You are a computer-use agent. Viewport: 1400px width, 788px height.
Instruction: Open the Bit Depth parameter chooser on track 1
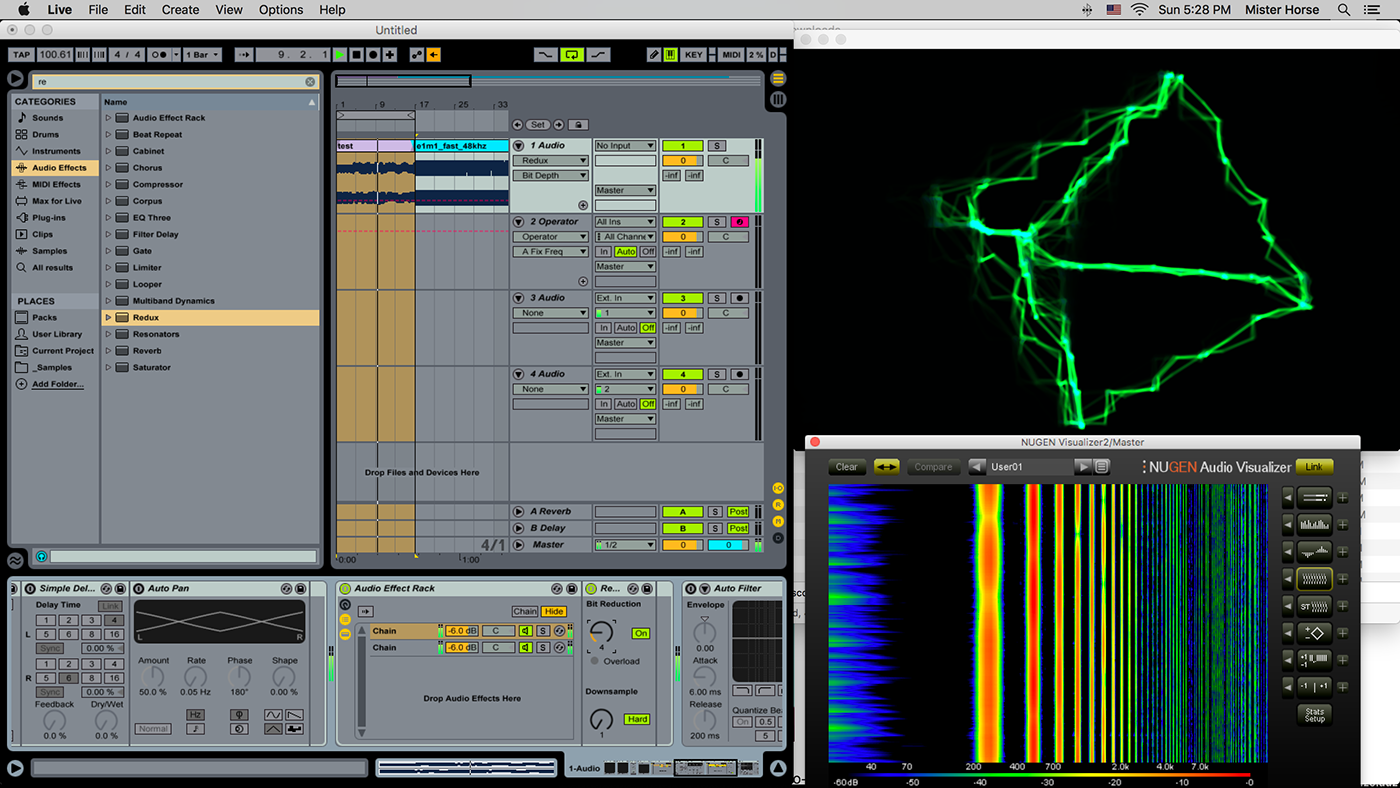[550, 175]
